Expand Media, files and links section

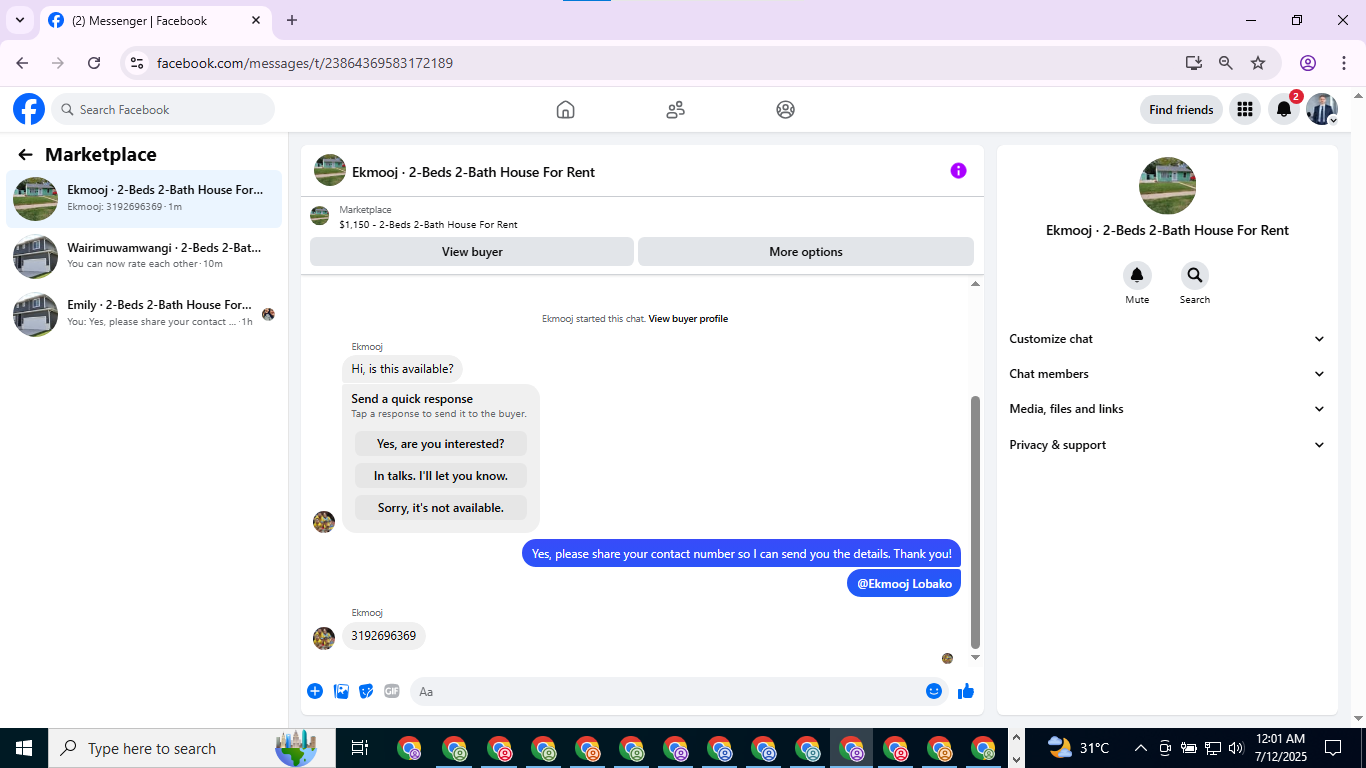(x=1167, y=409)
